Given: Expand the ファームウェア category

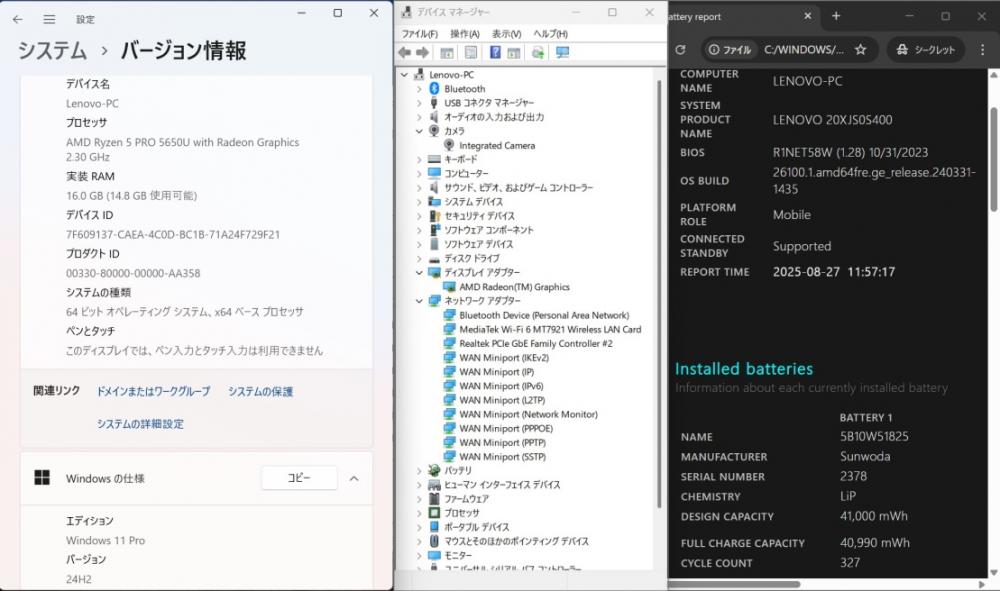Looking at the screenshot, I should [x=419, y=499].
